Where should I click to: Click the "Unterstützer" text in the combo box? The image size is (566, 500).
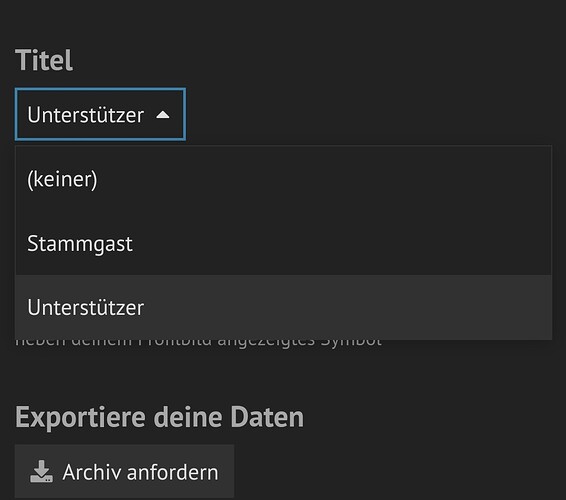[86, 115]
